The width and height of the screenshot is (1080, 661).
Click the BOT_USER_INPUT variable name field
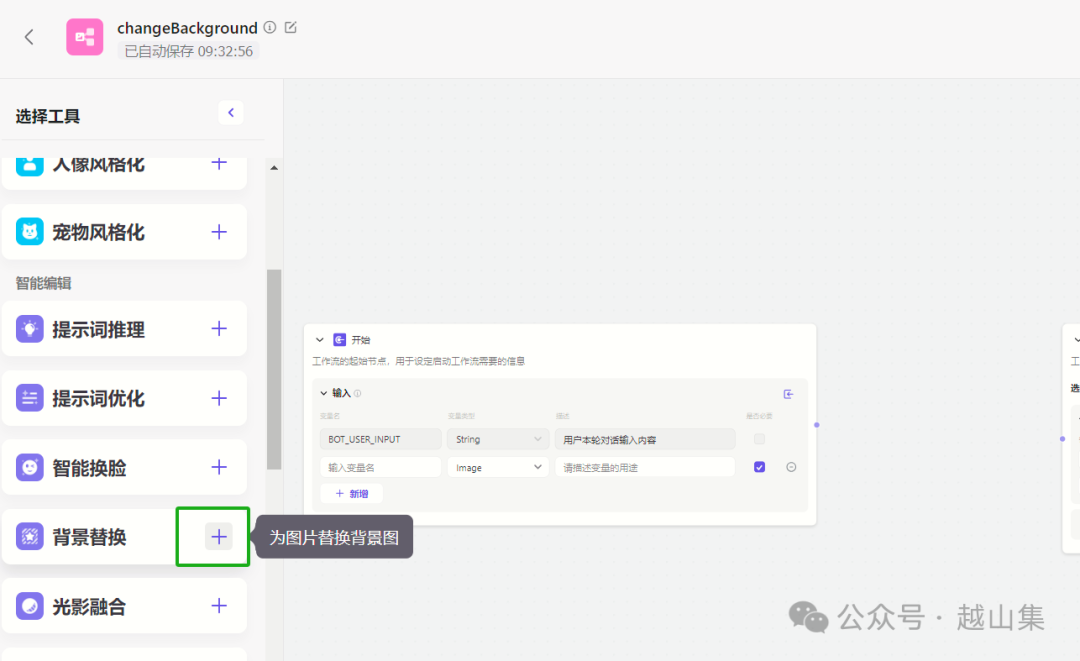coord(380,439)
